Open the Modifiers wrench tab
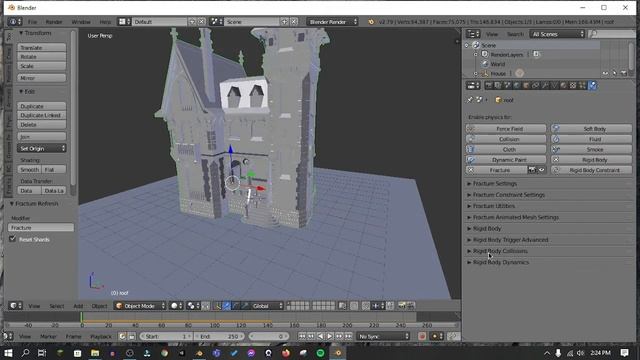Image resolution: width=640 pixels, height=360 pixels. point(545,85)
